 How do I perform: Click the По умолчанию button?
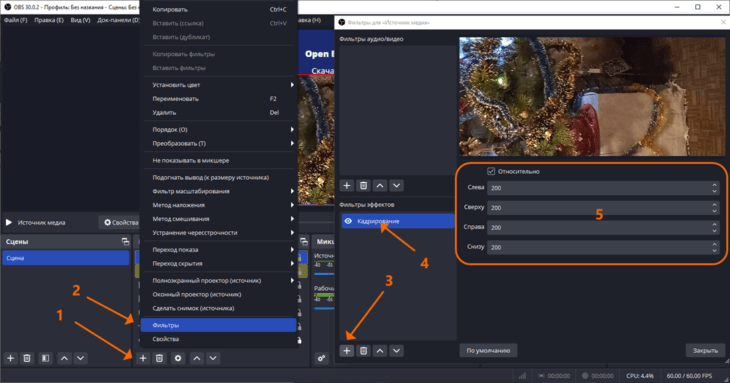[488, 350]
